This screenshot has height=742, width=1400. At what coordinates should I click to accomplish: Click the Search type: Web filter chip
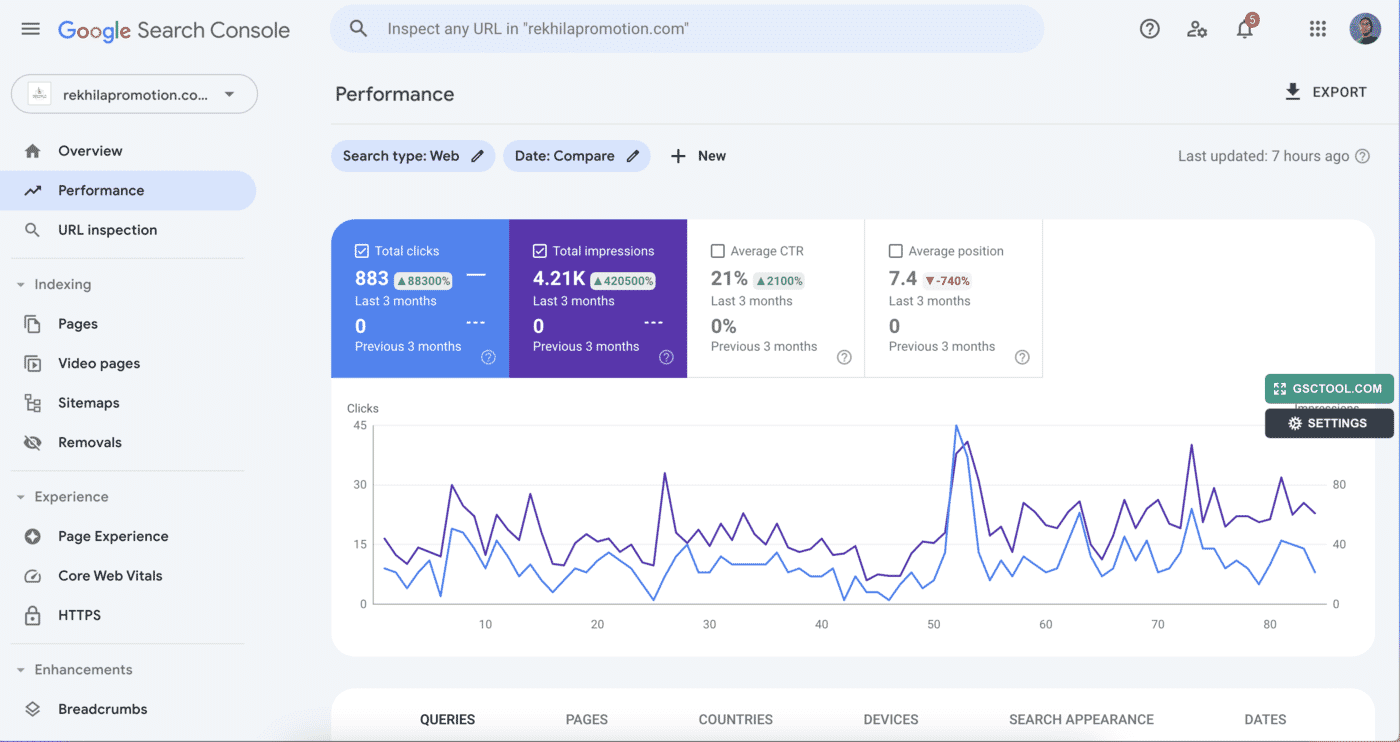pos(413,156)
